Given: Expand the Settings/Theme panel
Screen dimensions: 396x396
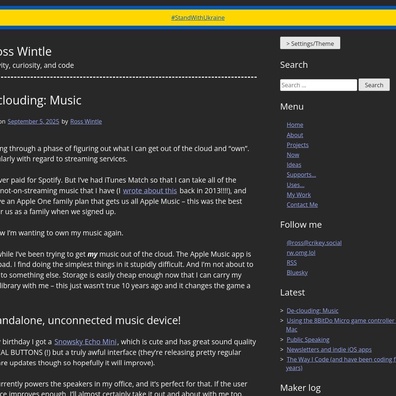Looking at the screenshot, I should (310, 43).
